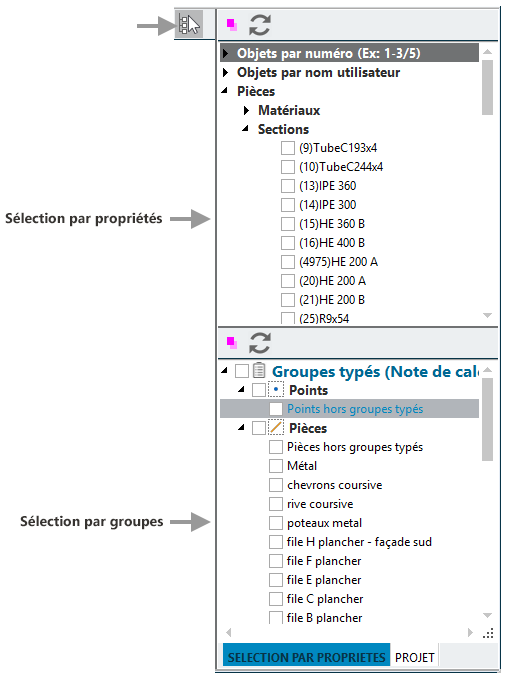Check the poteaux metal checkbox
This screenshot has width=505, height=677.
pos(275,523)
